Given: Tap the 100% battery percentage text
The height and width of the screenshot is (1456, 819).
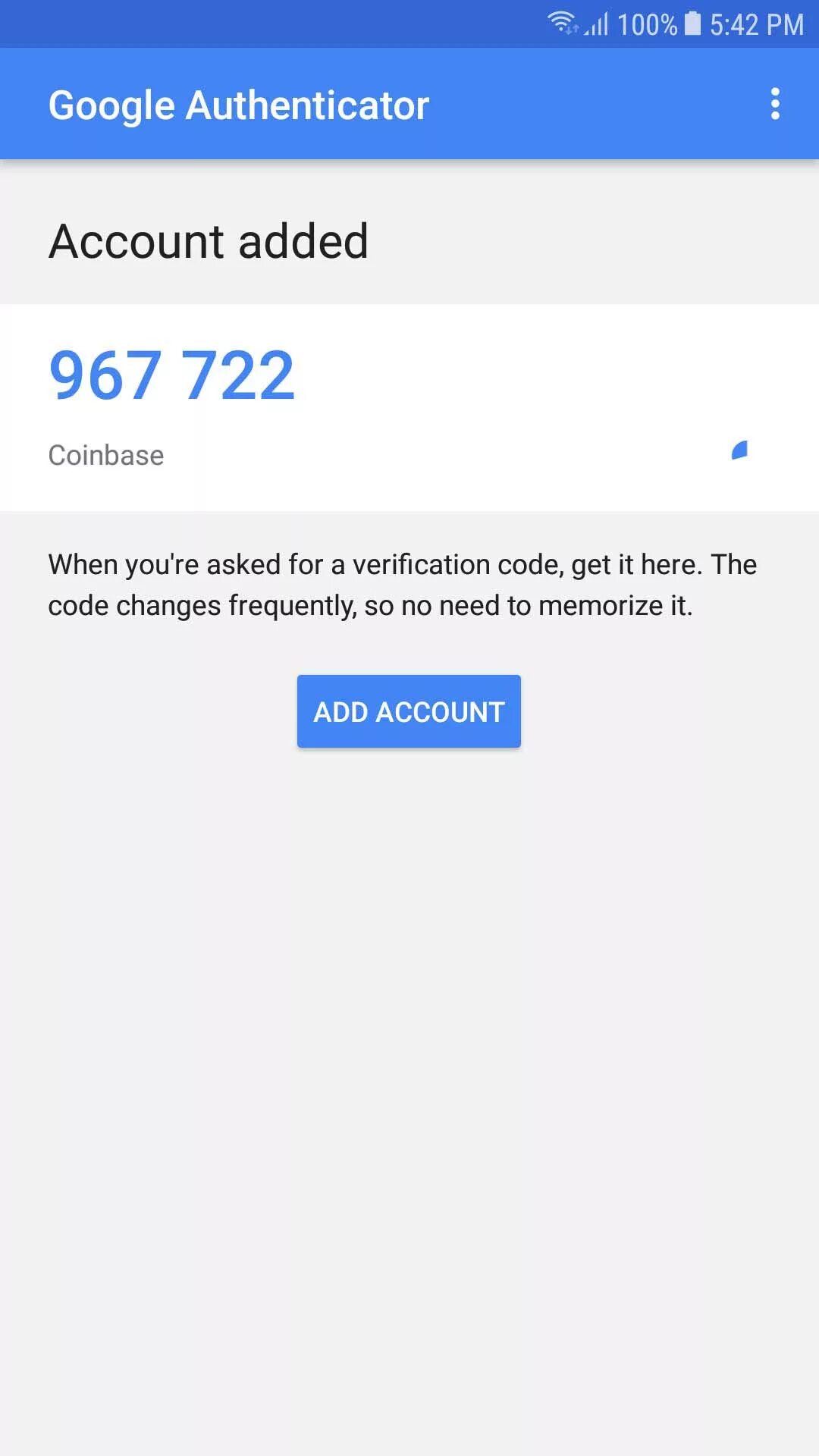Looking at the screenshot, I should (x=647, y=24).
